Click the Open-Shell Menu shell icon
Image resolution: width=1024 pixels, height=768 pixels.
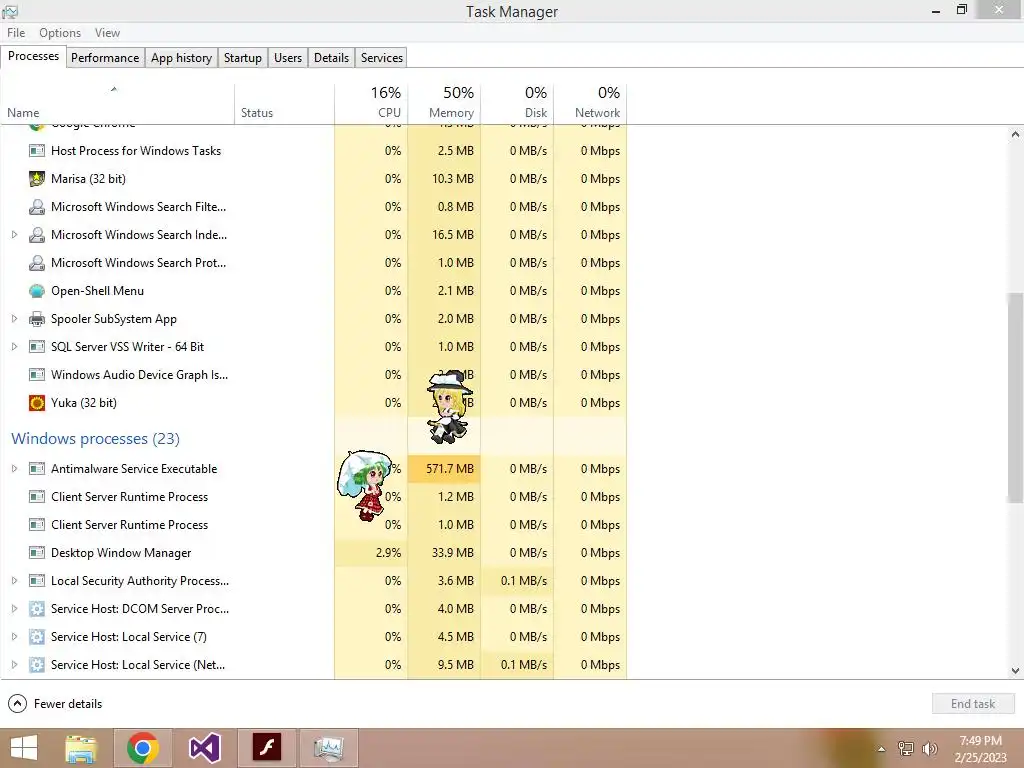[37, 291]
